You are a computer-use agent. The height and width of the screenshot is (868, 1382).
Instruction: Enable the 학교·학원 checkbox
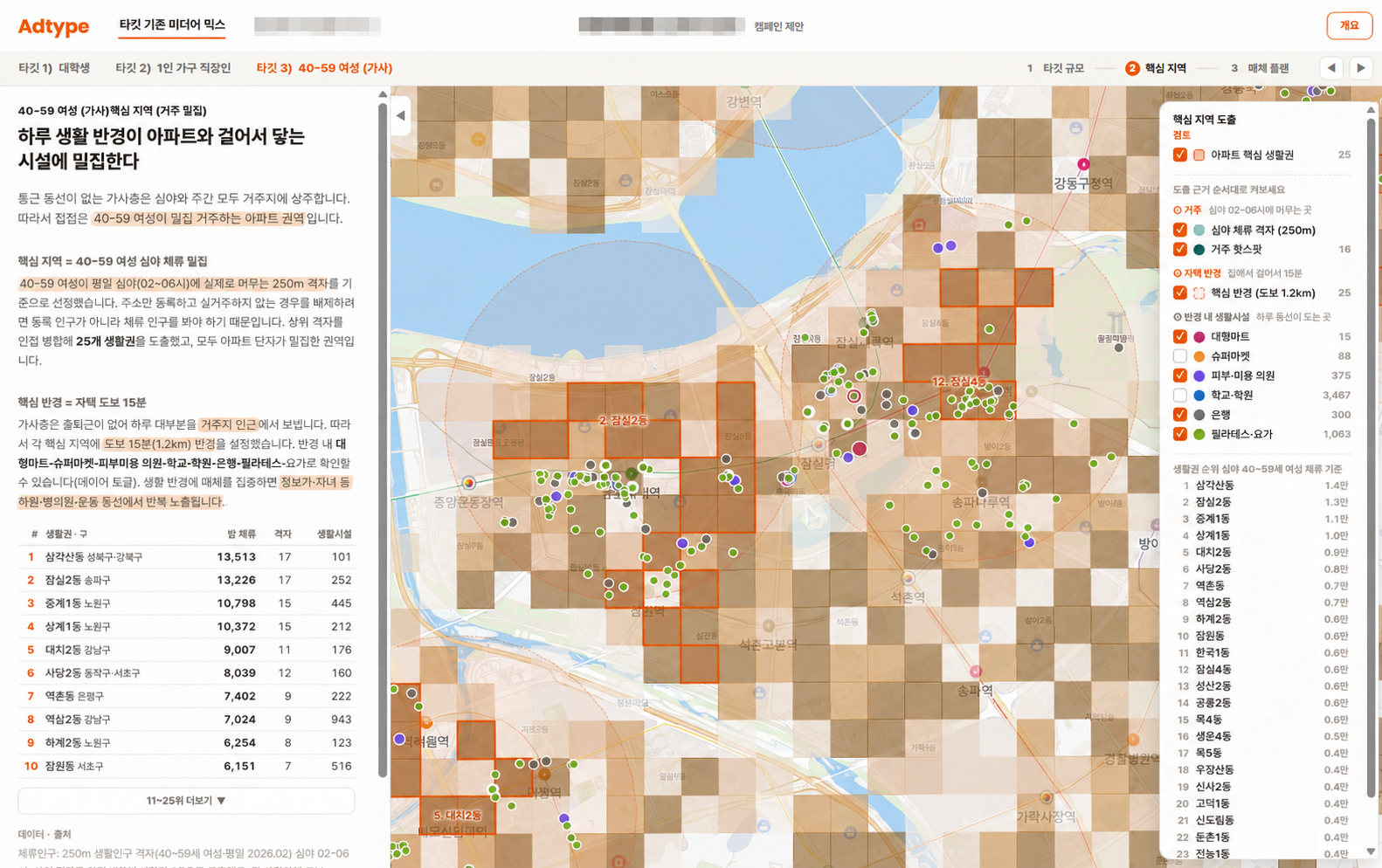(x=1180, y=396)
